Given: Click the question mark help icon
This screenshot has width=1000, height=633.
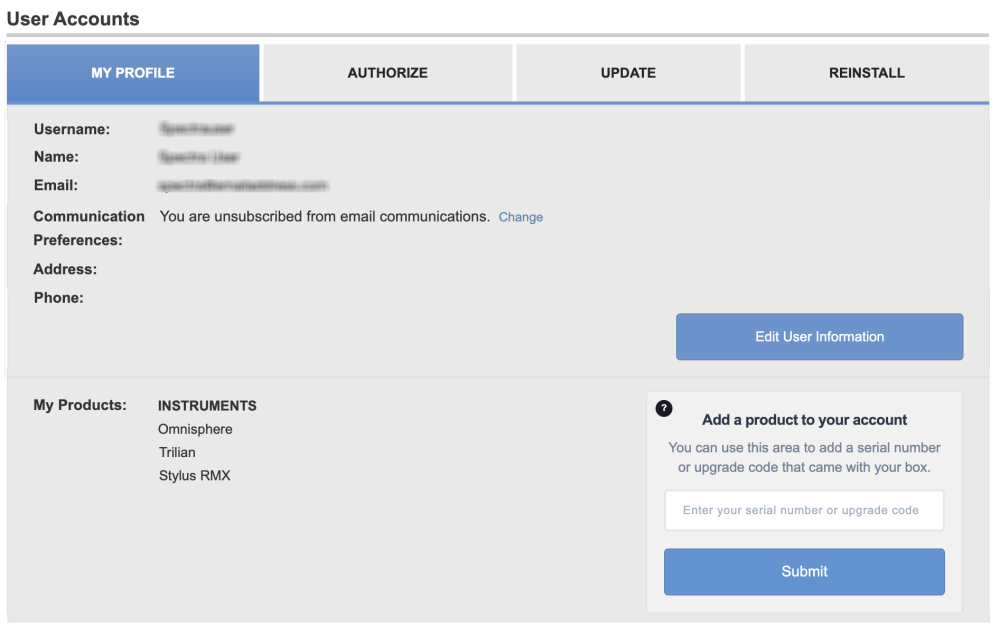Looking at the screenshot, I should (664, 408).
